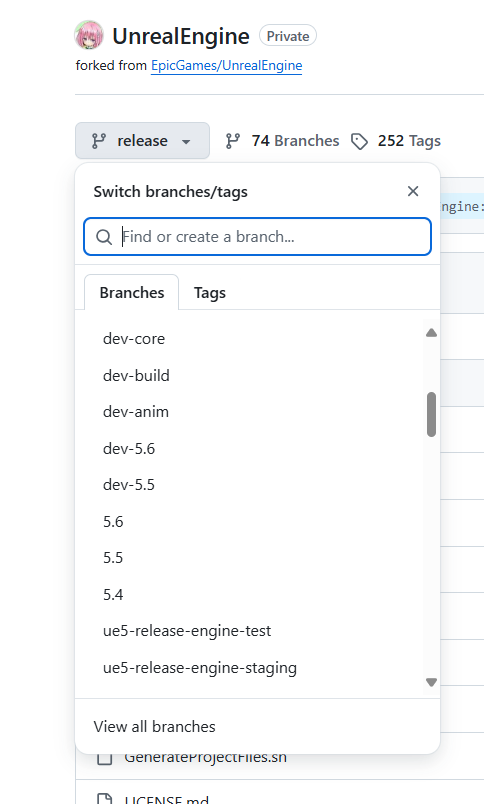
Task: Open the UnrealEngine repository title link
Action: (181, 36)
